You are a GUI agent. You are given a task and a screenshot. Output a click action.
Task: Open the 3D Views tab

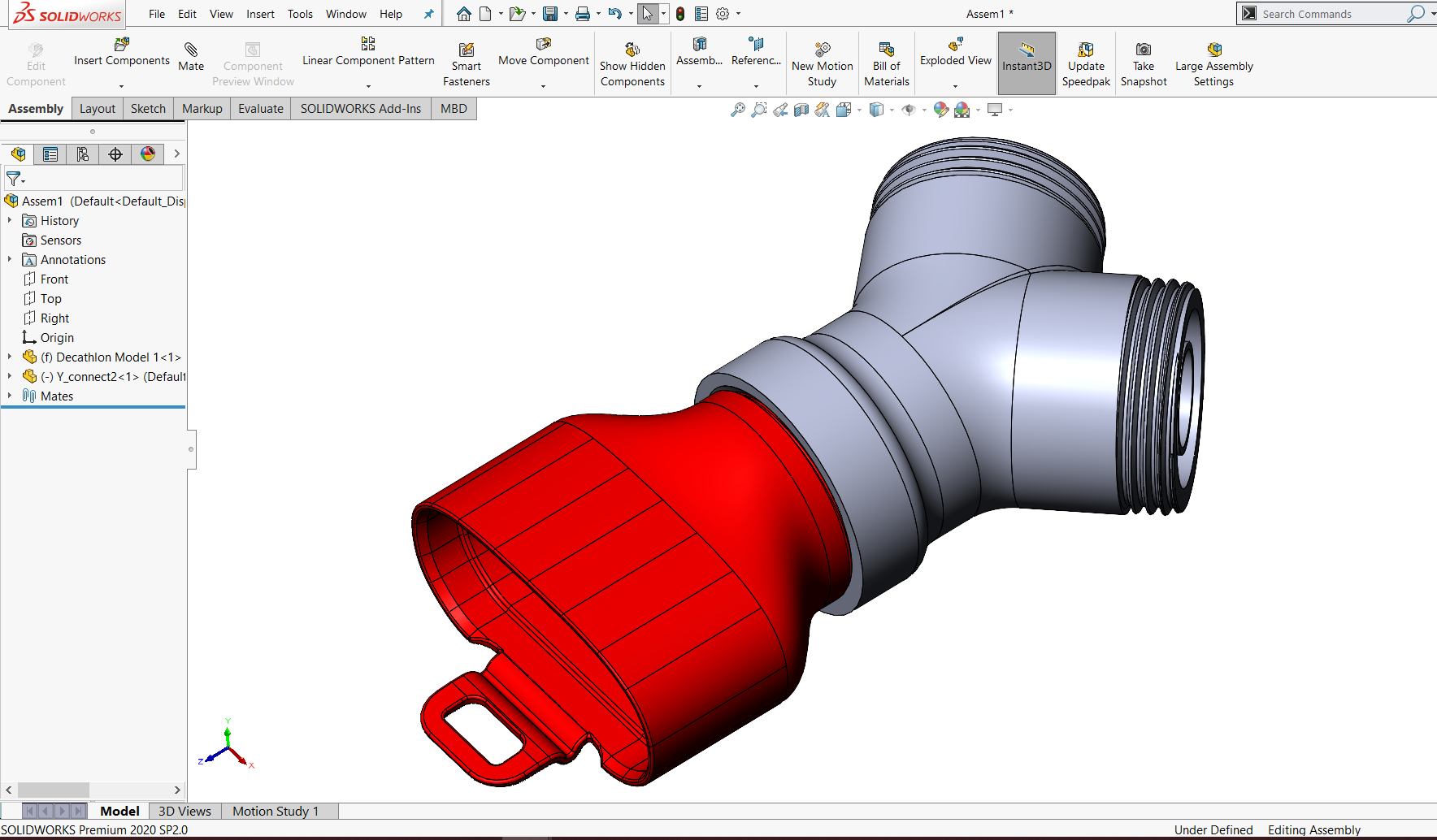click(x=185, y=811)
